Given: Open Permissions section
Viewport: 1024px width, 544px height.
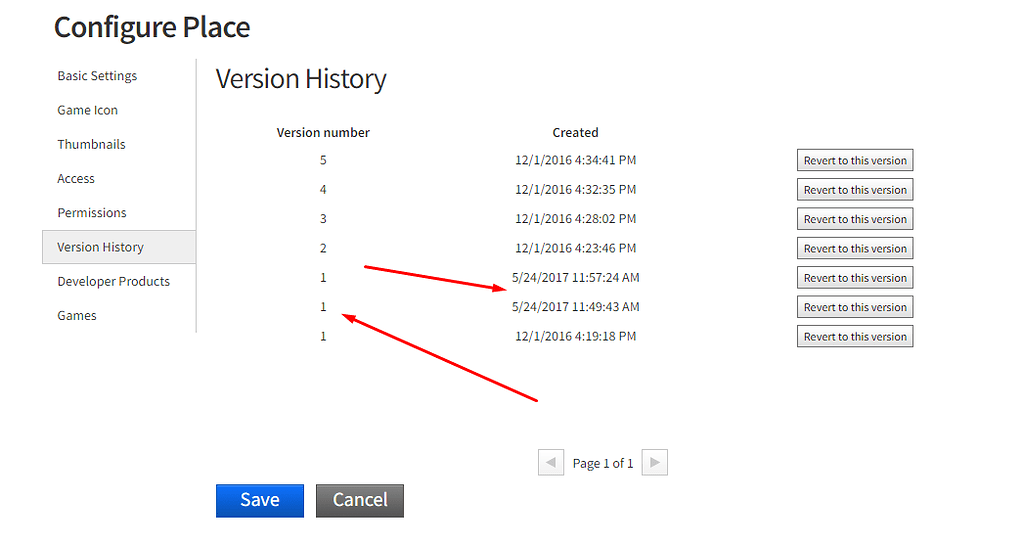Looking at the screenshot, I should tap(92, 213).
